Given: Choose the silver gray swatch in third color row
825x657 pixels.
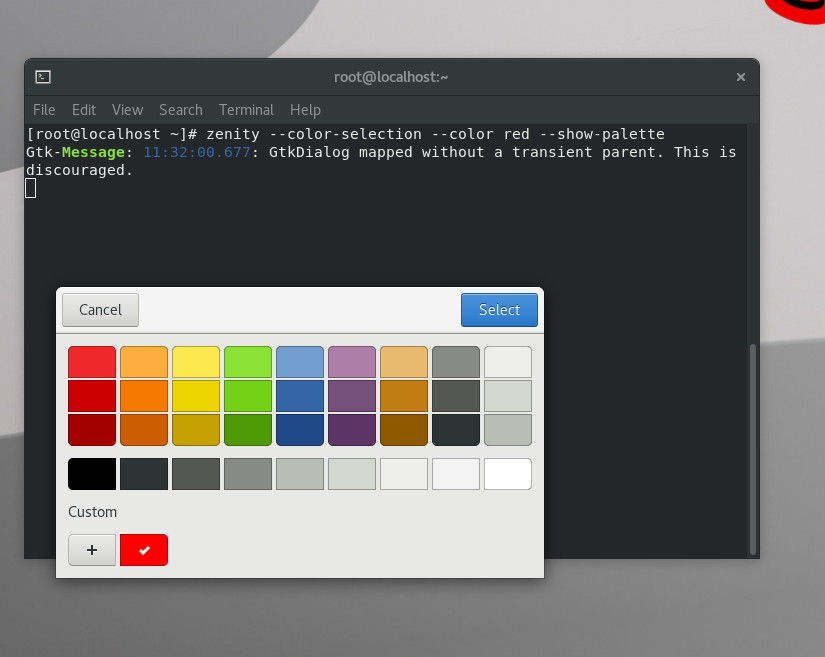Looking at the screenshot, I should pos(508,430).
